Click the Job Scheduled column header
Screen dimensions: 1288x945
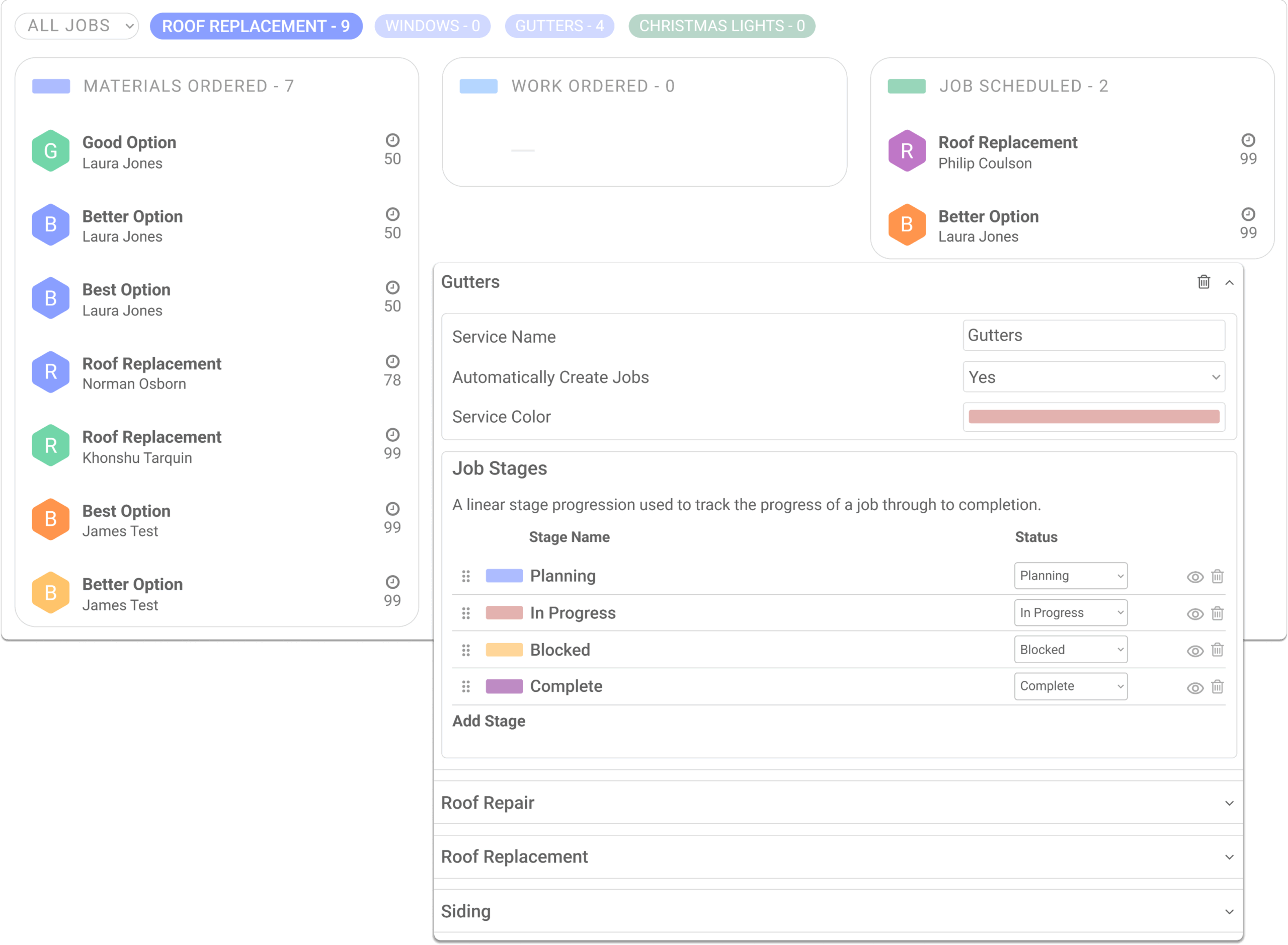1024,87
